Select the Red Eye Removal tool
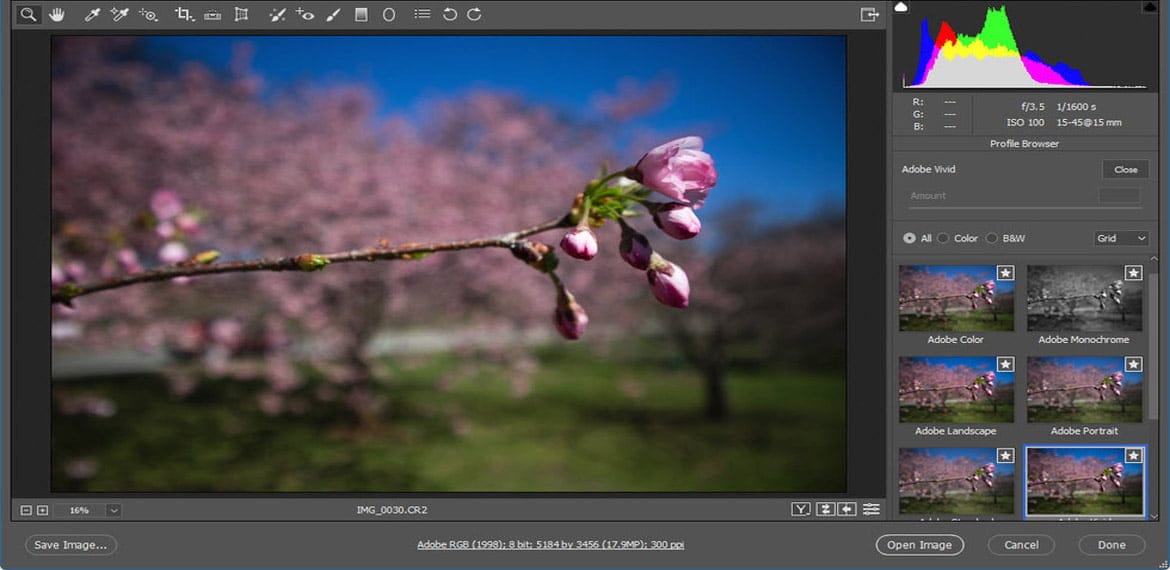This screenshot has width=1170, height=570. tap(304, 14)
